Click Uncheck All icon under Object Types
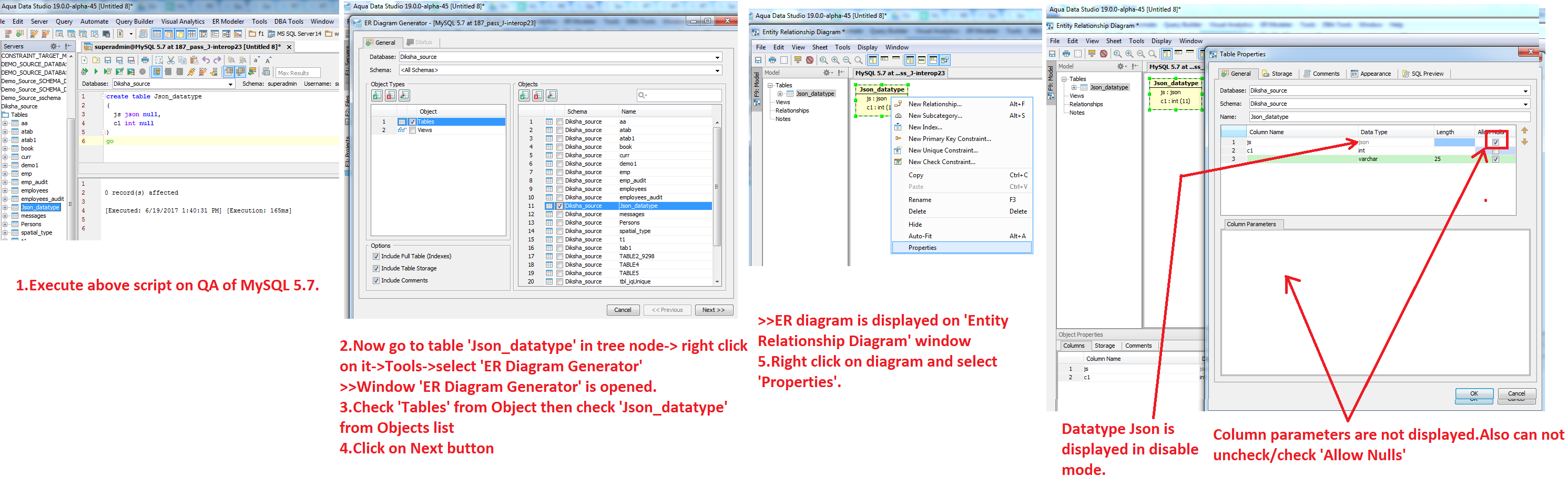1568x486 pixels. (x=391, y=95)
